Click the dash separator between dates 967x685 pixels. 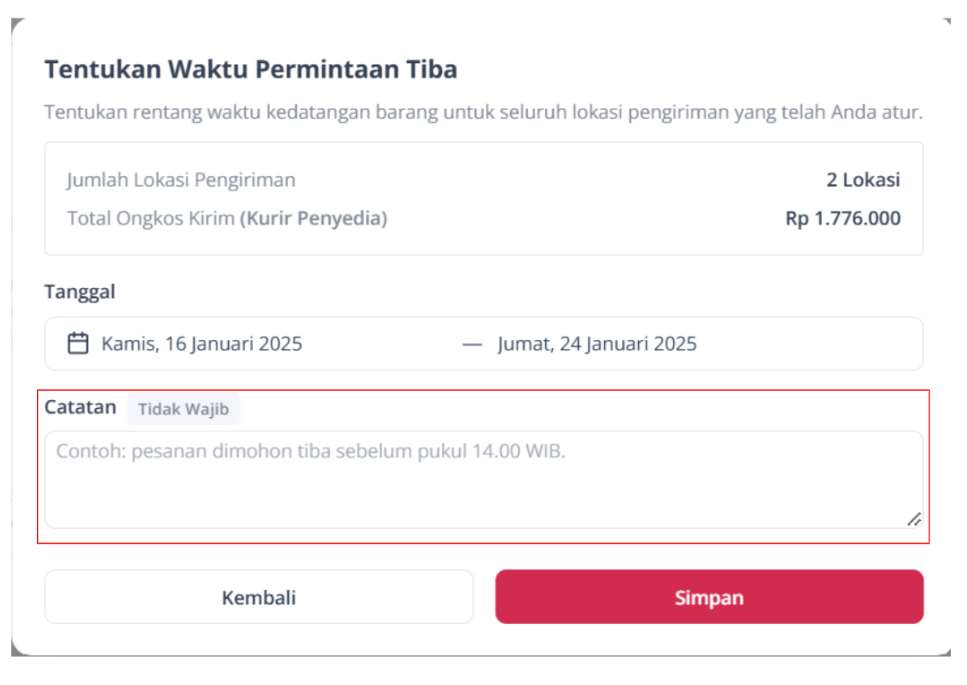point(472,345)
